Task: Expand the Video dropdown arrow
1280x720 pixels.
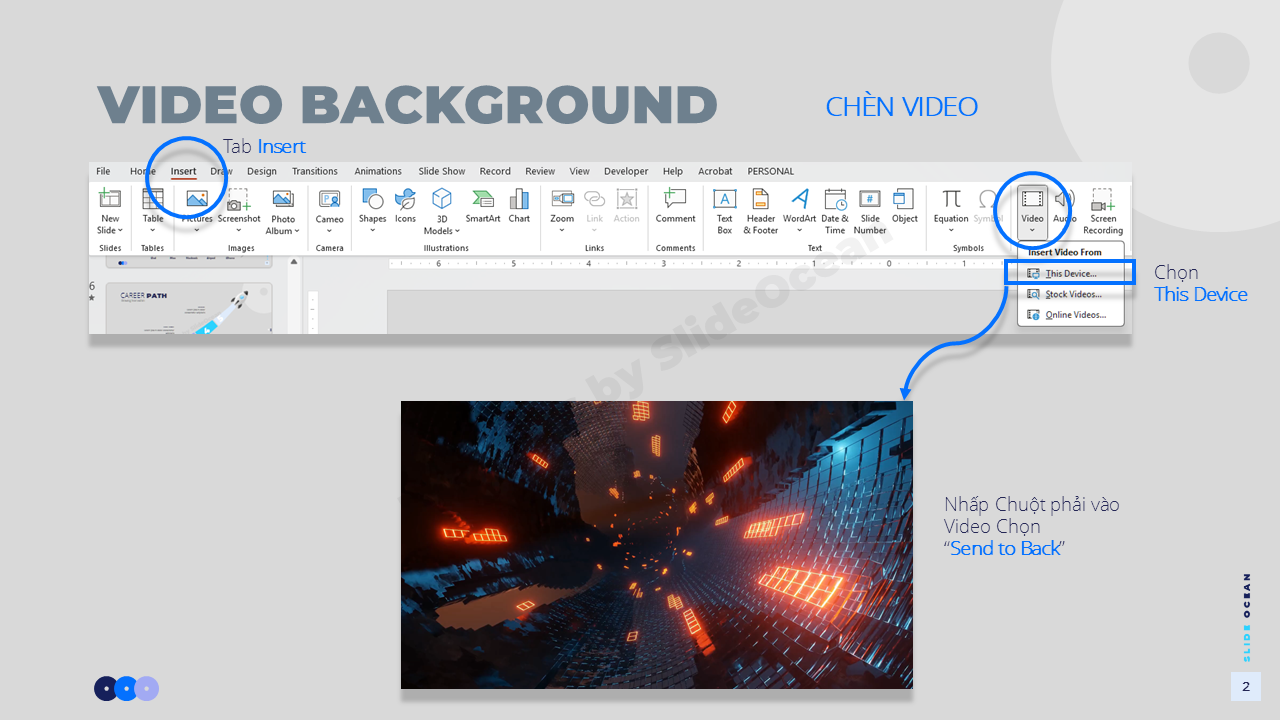Action: 1032,231
